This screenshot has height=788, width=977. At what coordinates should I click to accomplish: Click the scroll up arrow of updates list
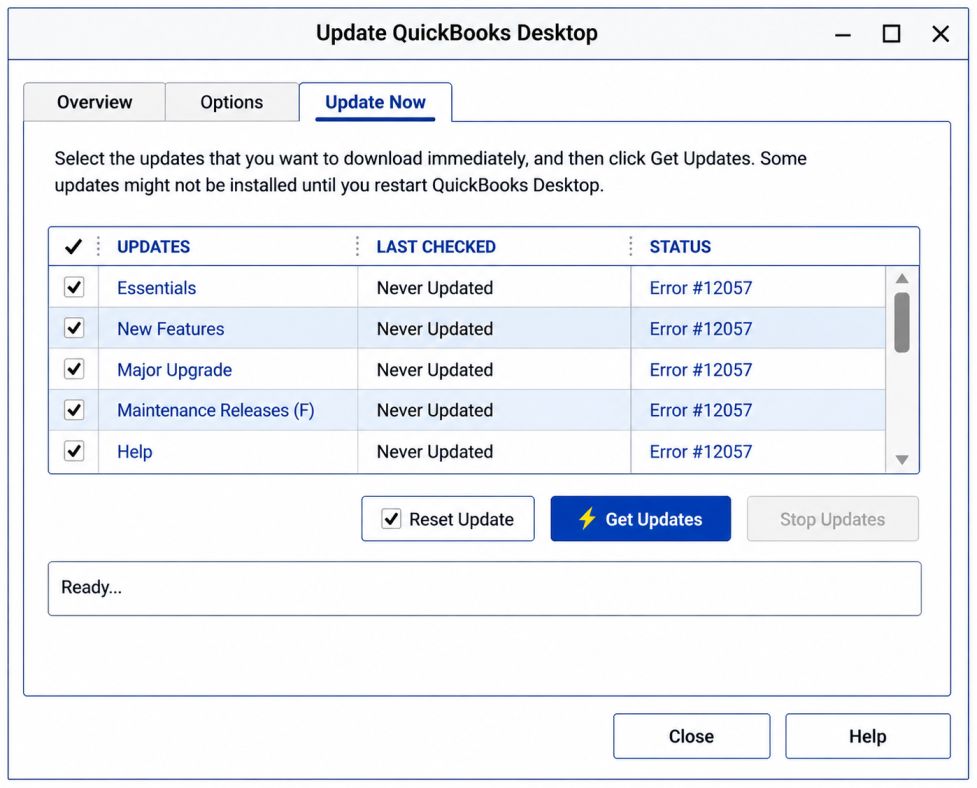(x=902, y=278)
